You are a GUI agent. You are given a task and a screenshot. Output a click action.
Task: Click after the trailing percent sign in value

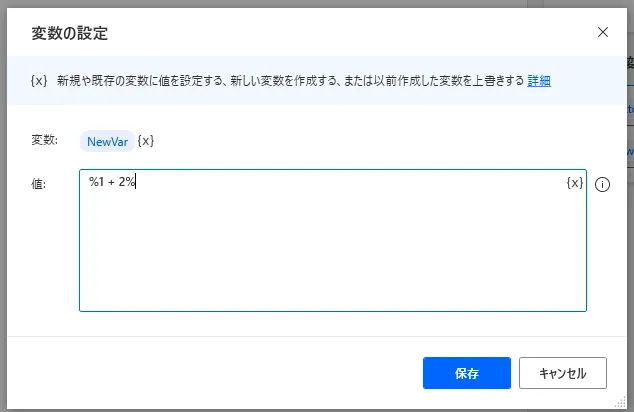136,182
